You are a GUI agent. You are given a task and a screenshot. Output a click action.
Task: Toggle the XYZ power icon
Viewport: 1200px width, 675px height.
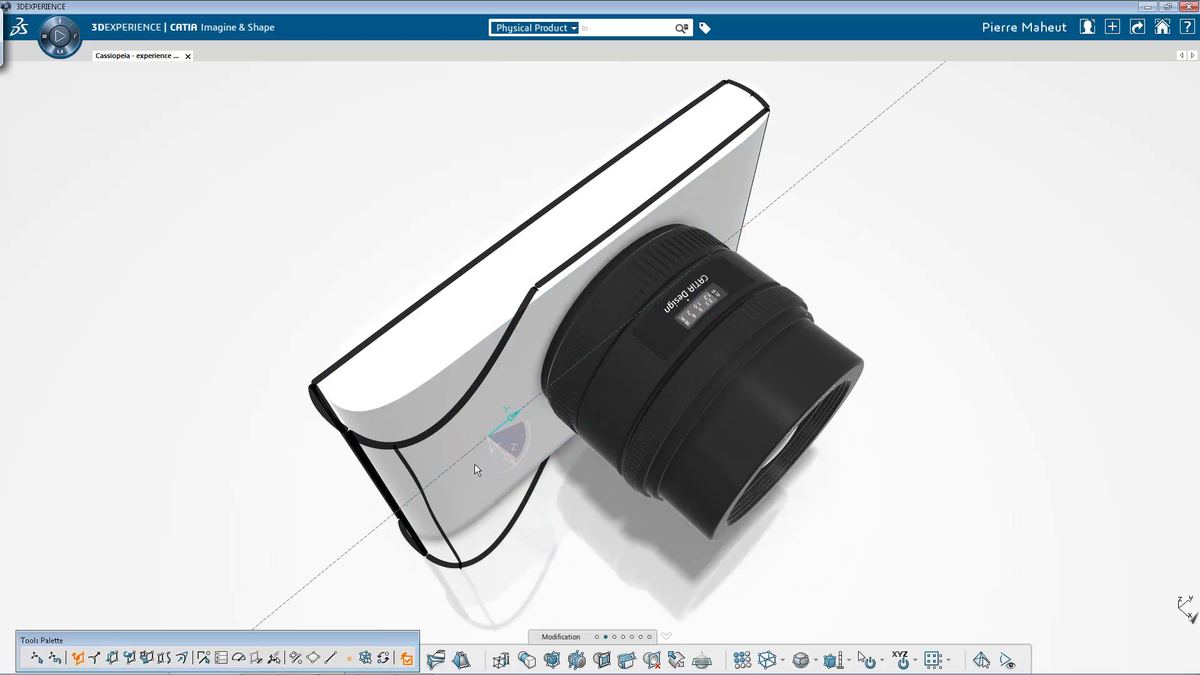click(901, 660)
